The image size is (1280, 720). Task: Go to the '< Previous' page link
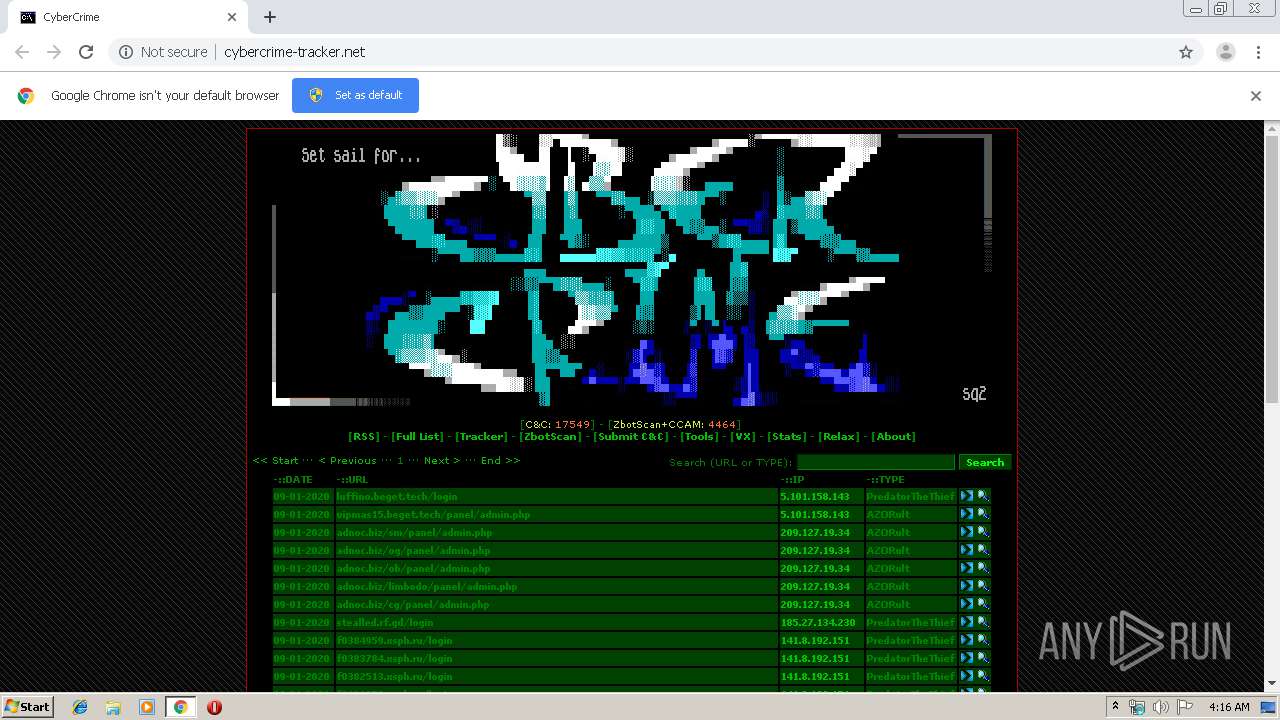(x=347, y=460)
